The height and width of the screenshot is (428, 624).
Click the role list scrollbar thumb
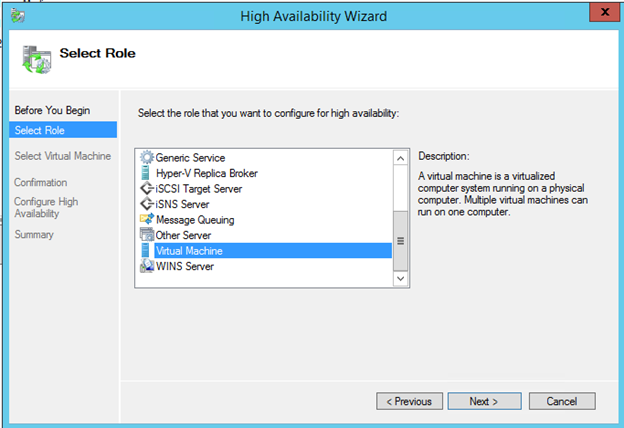point(401,240)
